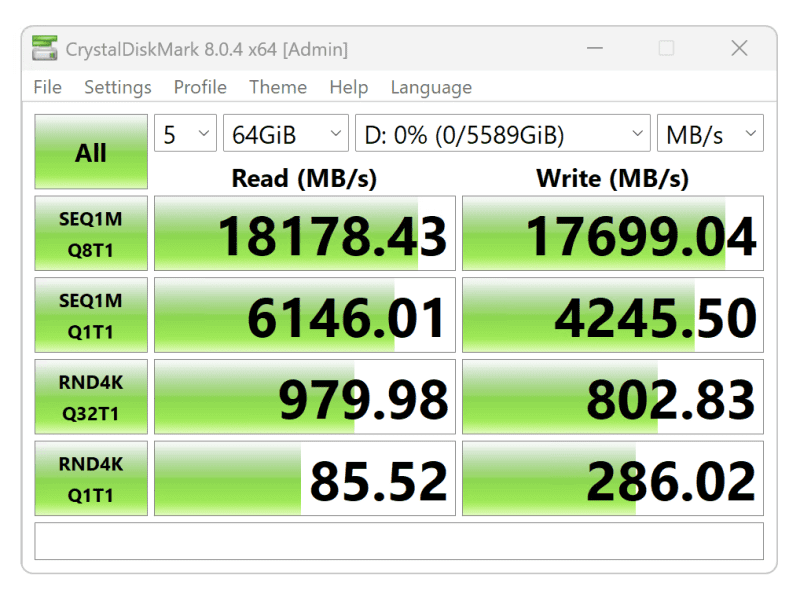
Task: Expand the 64GiB test size dropdown
Action: [285, 134]
